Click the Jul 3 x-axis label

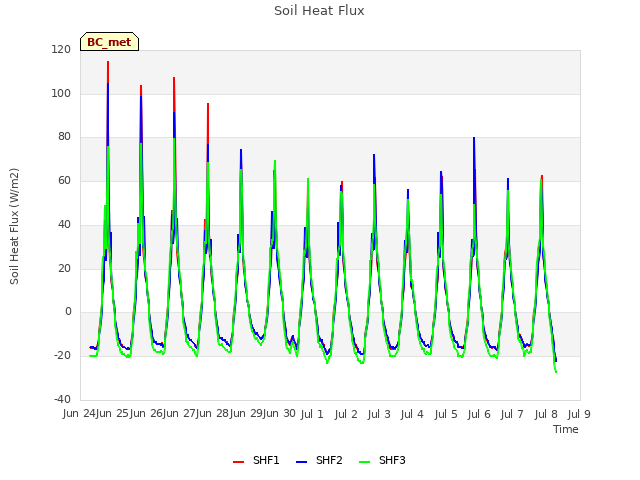click(379, 414)
